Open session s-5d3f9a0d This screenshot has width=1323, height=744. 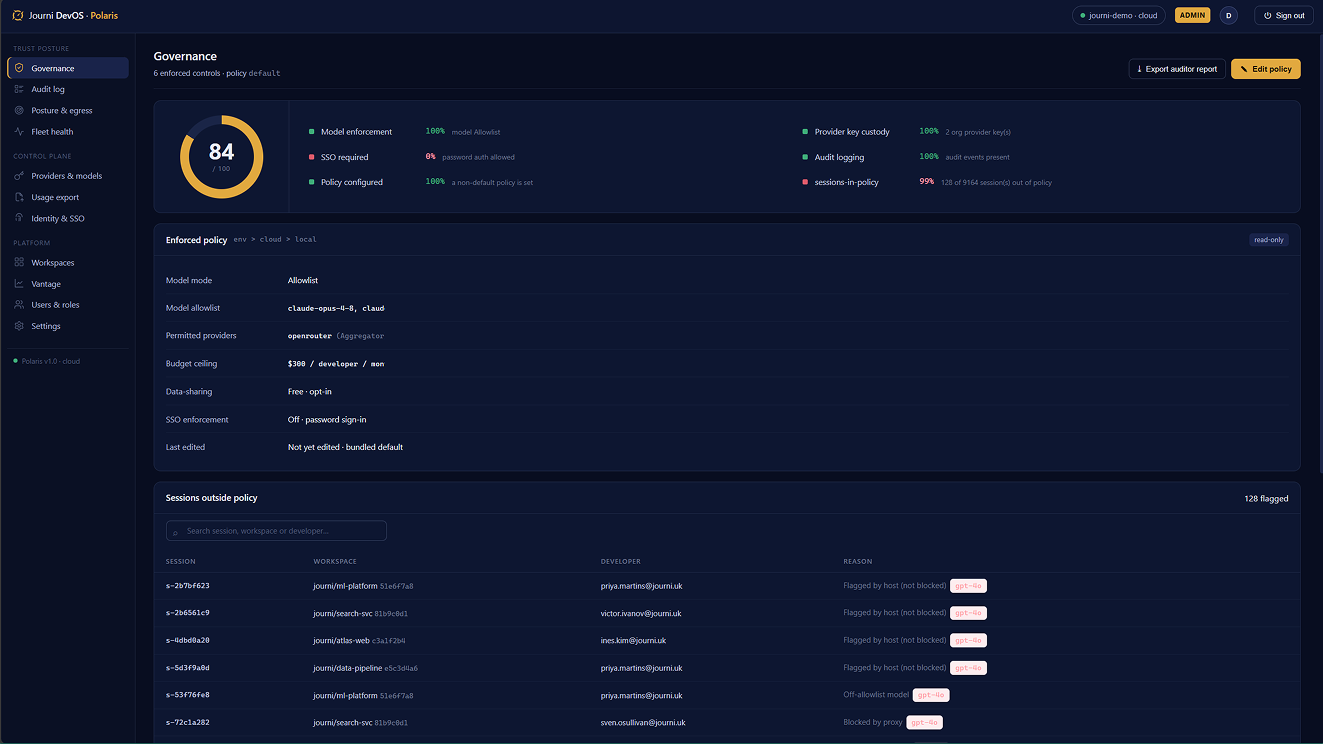187,668
